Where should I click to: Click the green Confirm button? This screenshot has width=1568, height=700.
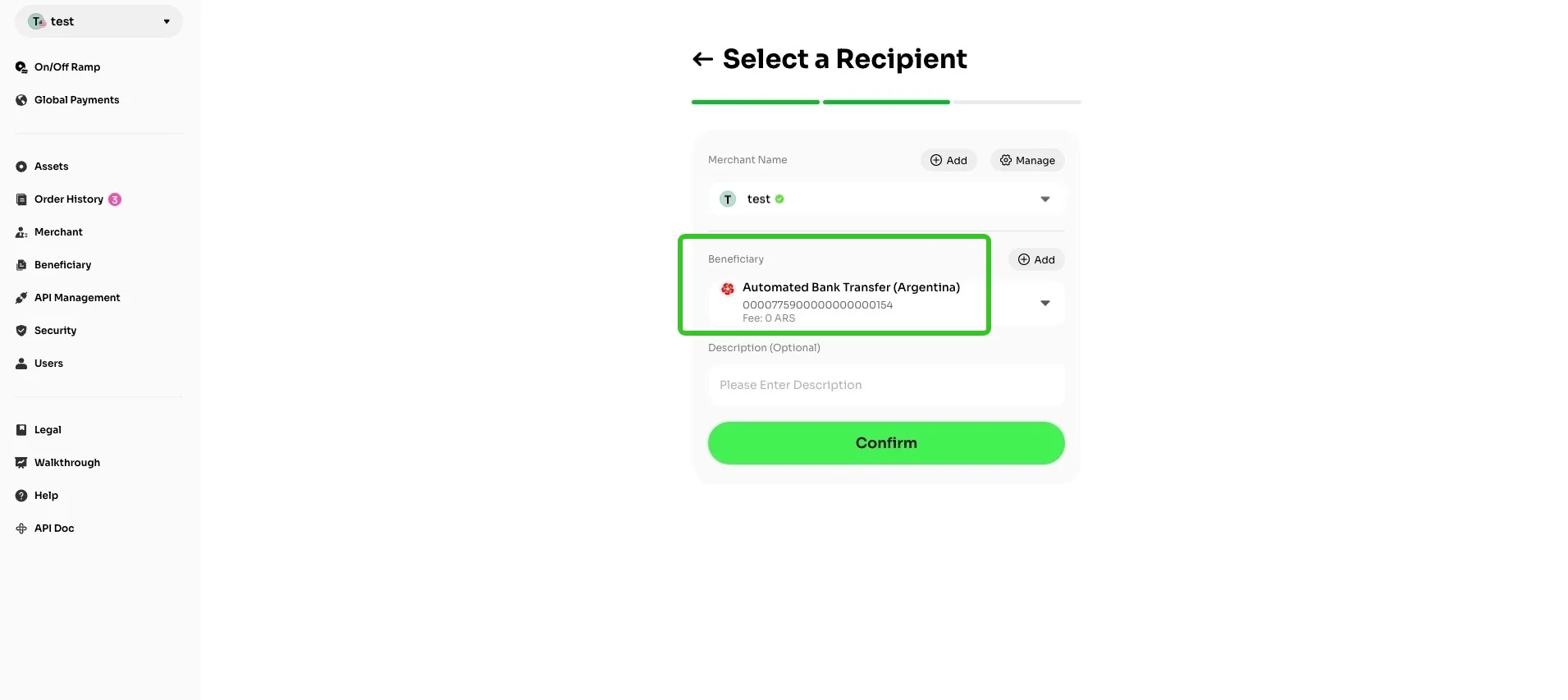[x=886, y=443]
